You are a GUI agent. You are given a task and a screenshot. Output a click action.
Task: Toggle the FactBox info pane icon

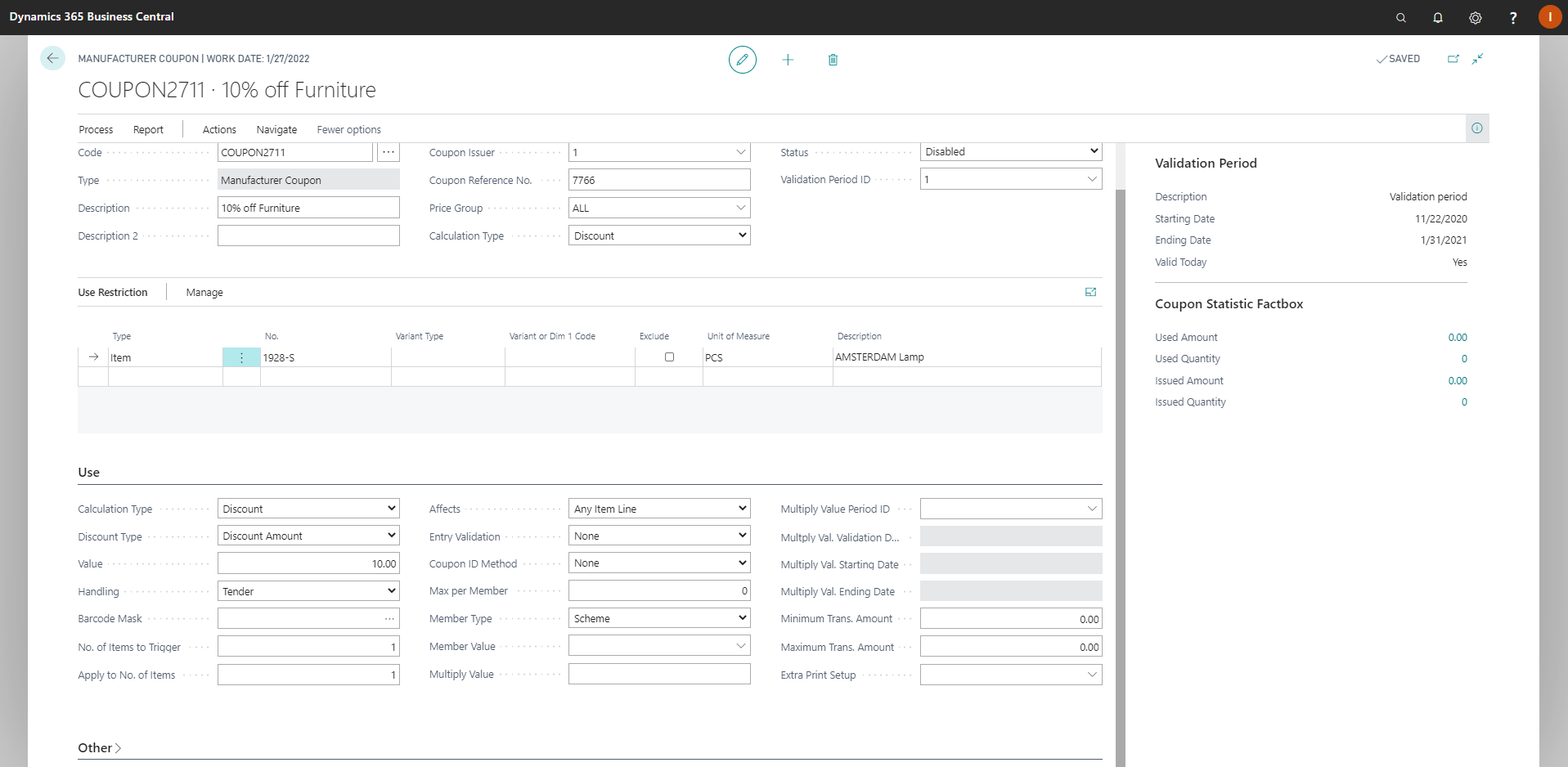[1477, 128]
